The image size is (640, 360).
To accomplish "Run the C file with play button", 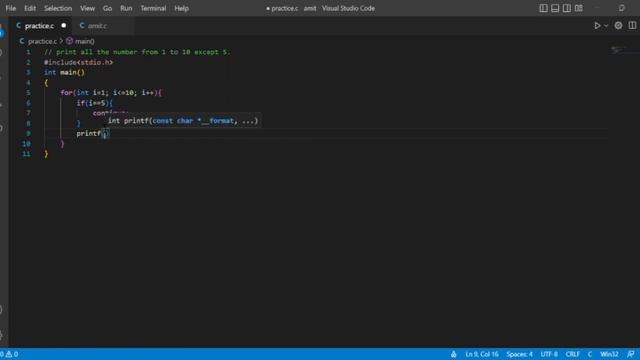I will (597, 26).
